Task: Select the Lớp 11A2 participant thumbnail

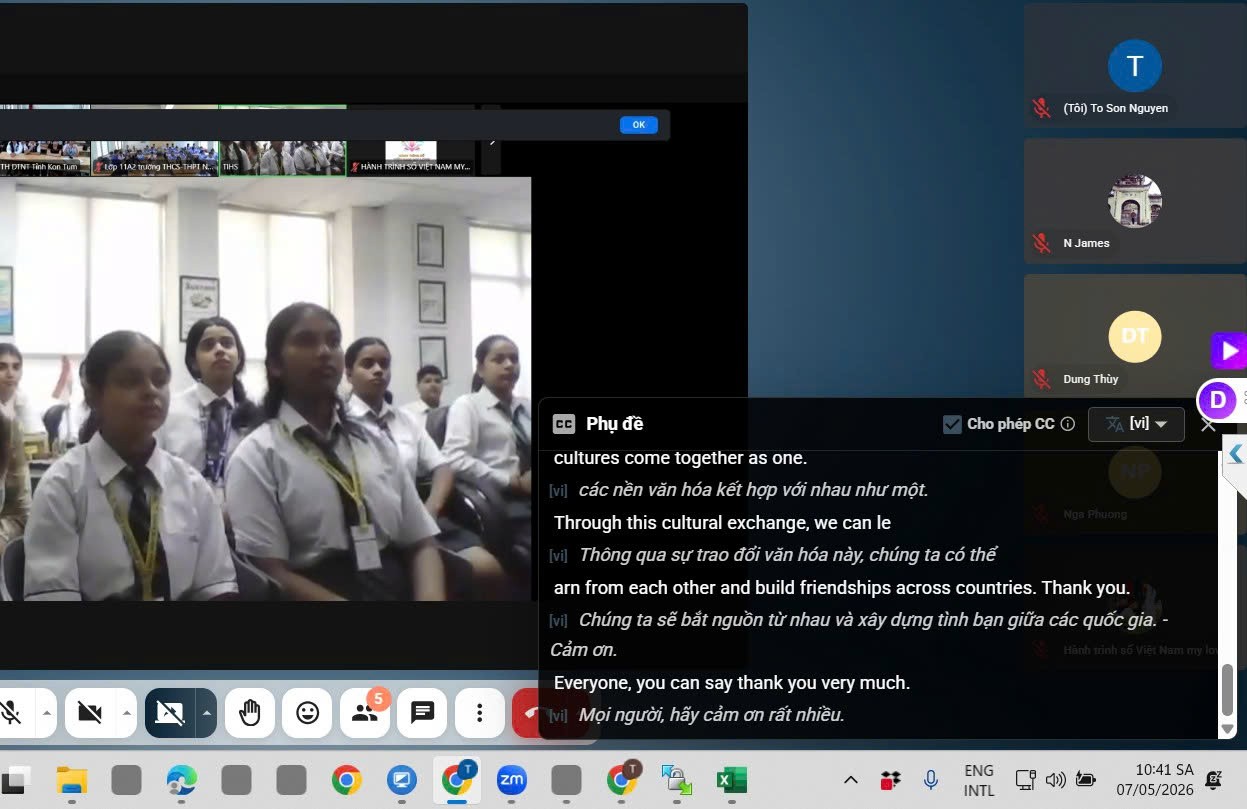Action: click(x=155, y=157)
